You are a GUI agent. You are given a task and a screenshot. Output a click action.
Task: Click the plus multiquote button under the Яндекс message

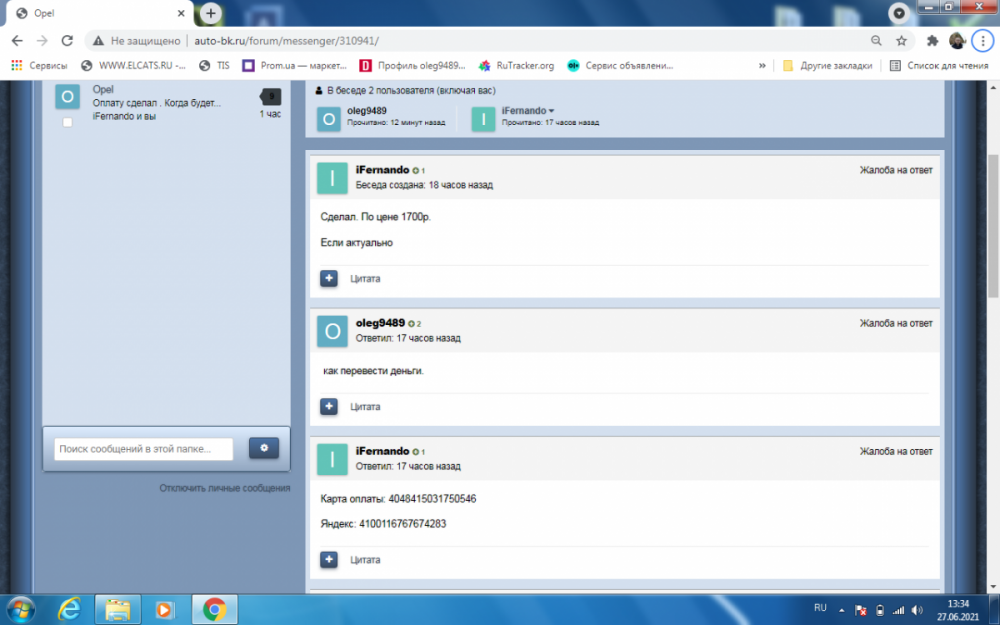point(329,559)
